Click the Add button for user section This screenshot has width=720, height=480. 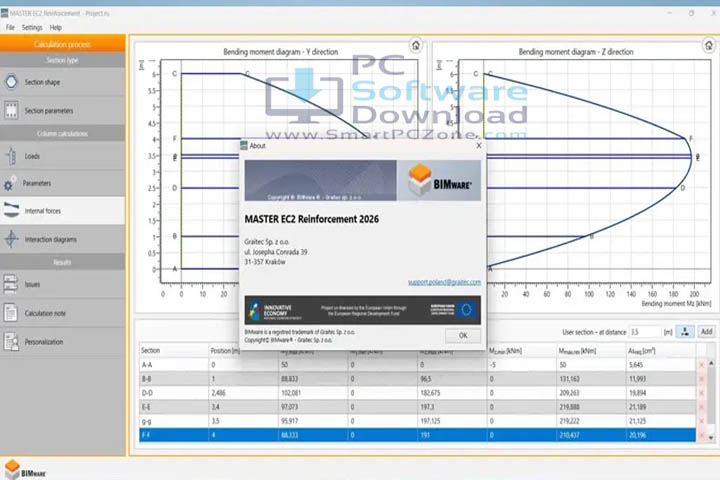(707, 332)
